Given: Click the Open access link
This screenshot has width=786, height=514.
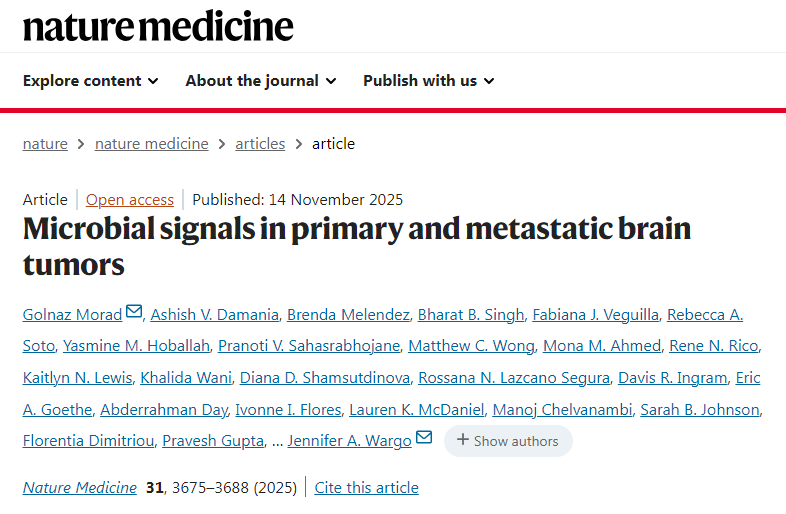Looking at the screenshot, I should pyautogui.click(x=130, y=199).
